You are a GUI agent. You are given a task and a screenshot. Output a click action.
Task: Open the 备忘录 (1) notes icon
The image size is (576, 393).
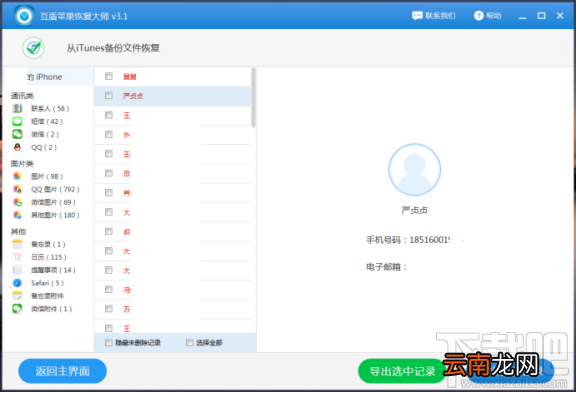click(x=17, y=244)
